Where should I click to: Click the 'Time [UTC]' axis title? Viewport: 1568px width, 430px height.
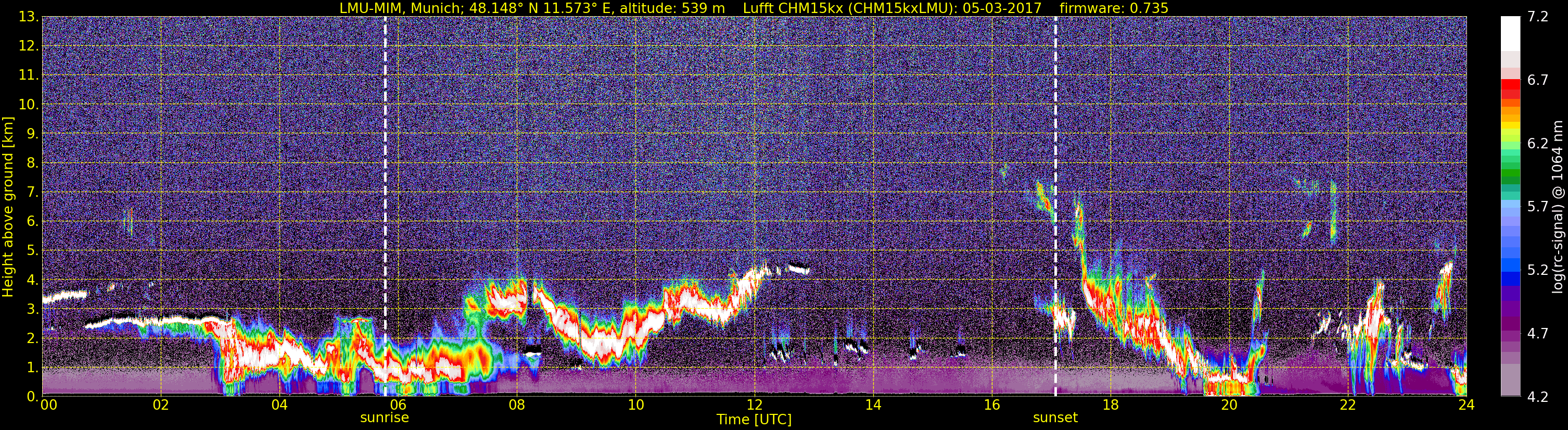pyautogui.click(x=754, y=420)
